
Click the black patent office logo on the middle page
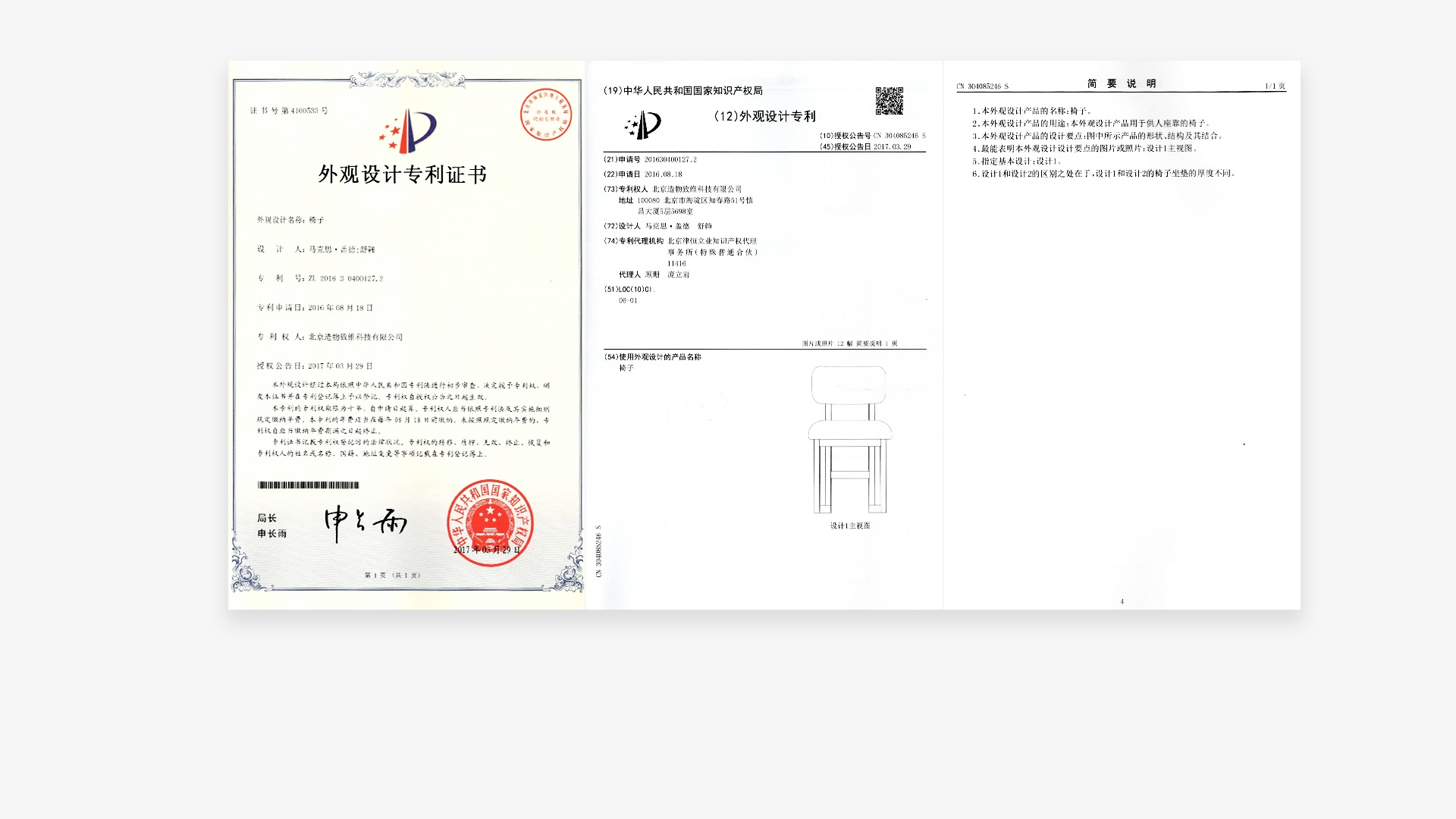[x=643, y=125]
